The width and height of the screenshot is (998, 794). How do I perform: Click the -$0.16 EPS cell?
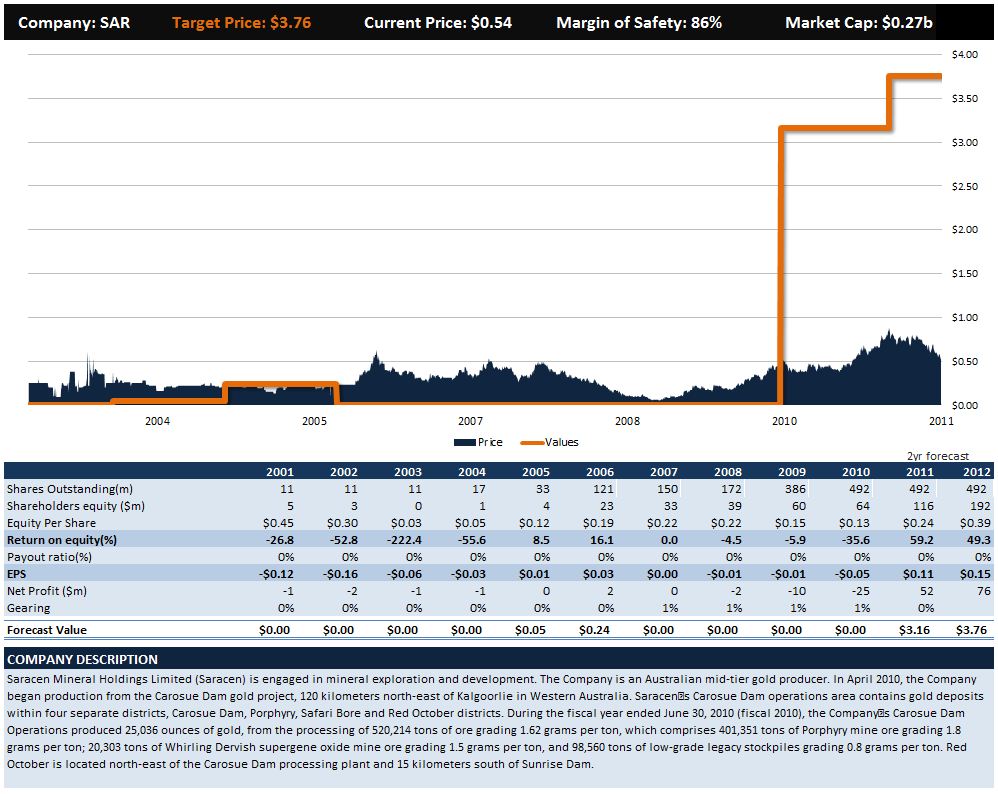coord(340,574)
